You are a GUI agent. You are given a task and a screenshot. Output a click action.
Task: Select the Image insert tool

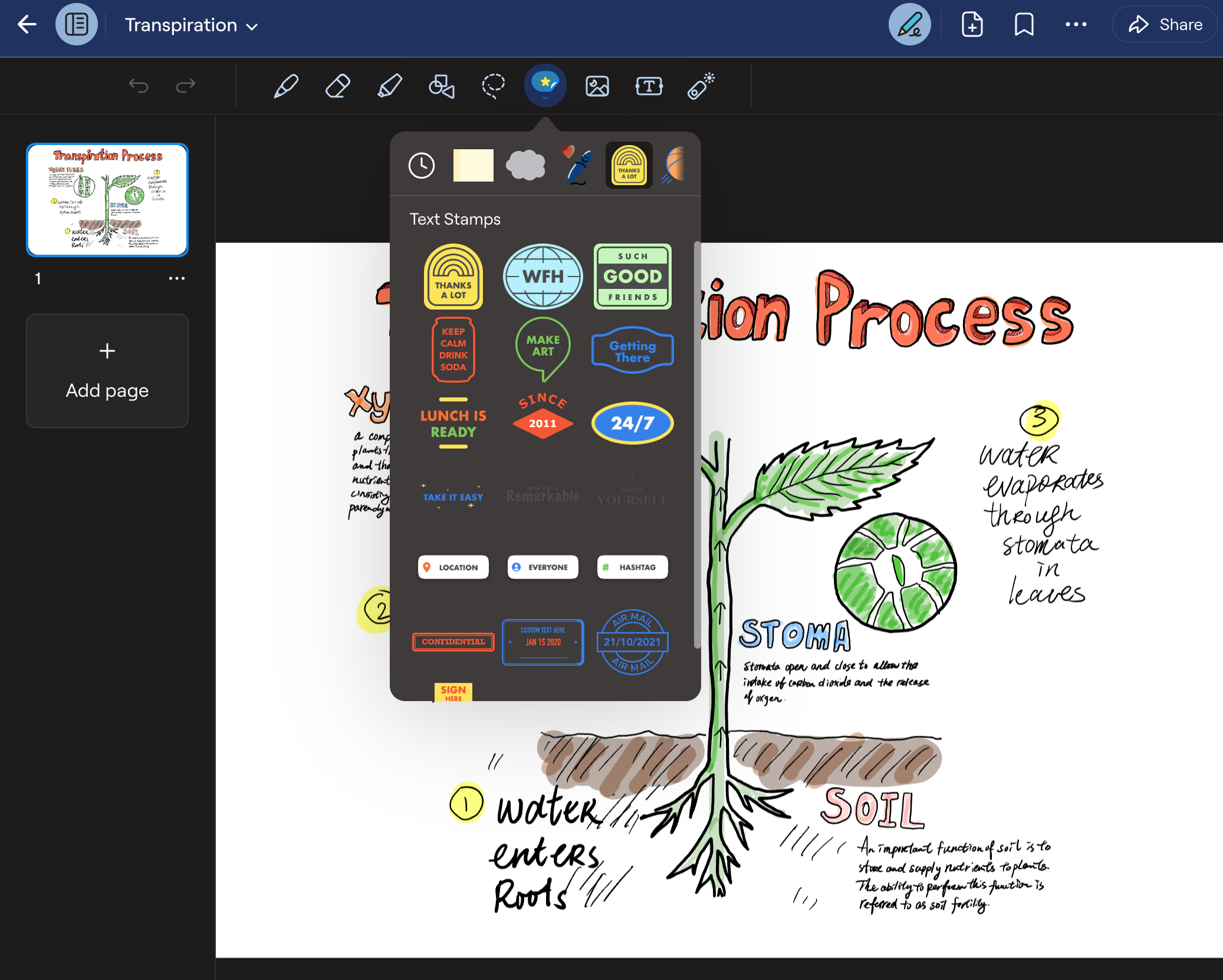click(597, 86)
